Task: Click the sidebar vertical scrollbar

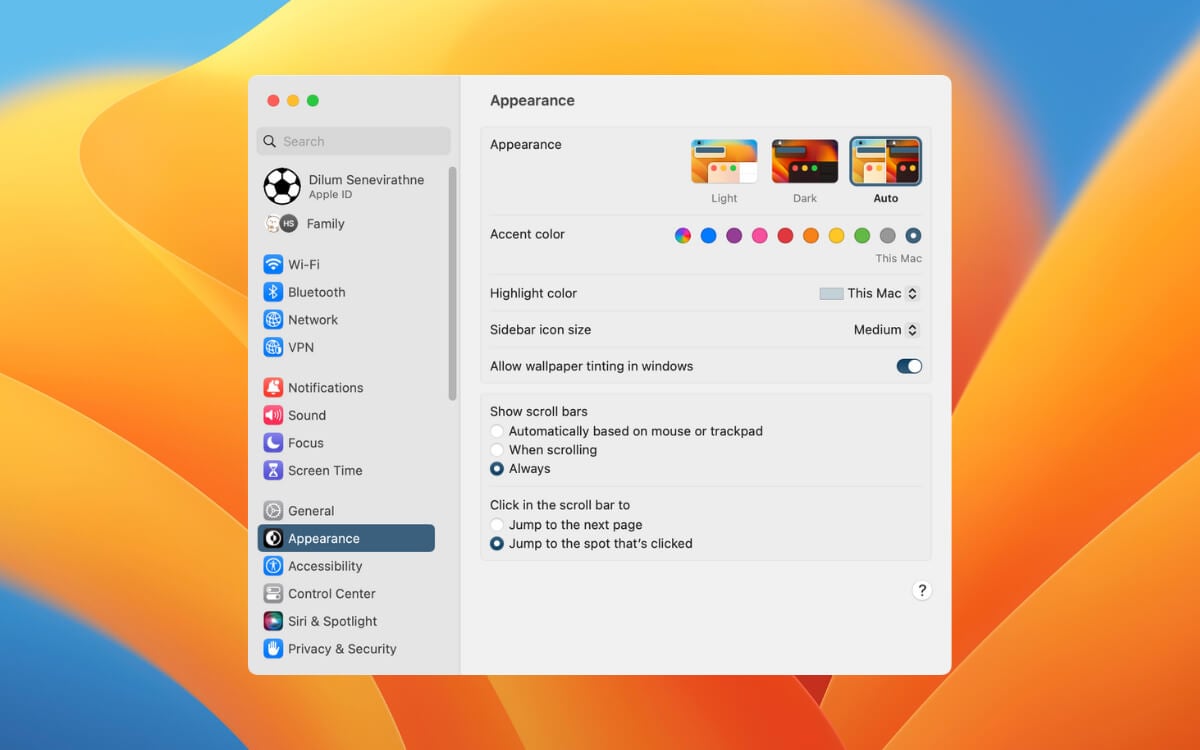Action: (453, 283)
